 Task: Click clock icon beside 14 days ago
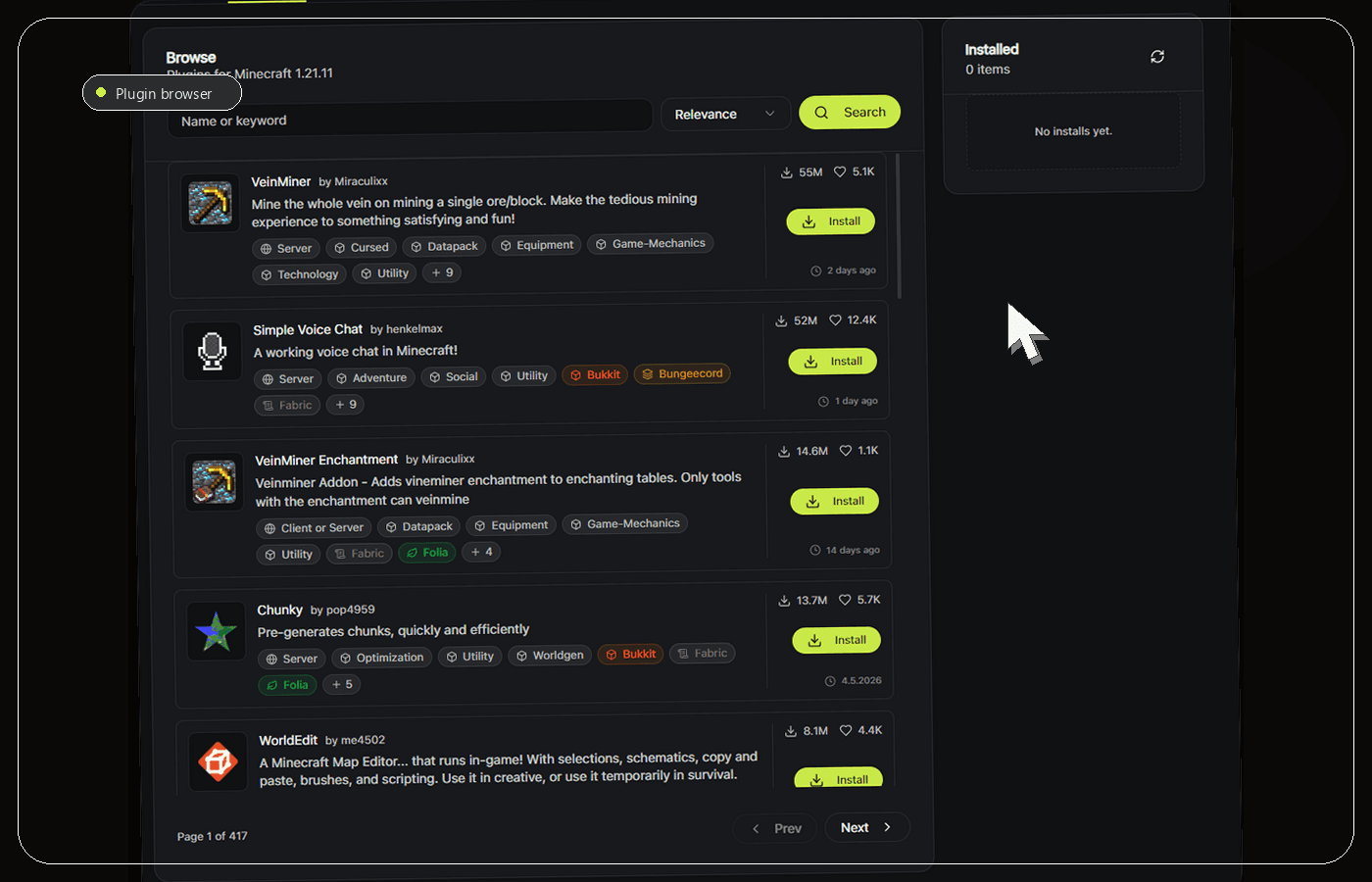coord(814,551)
